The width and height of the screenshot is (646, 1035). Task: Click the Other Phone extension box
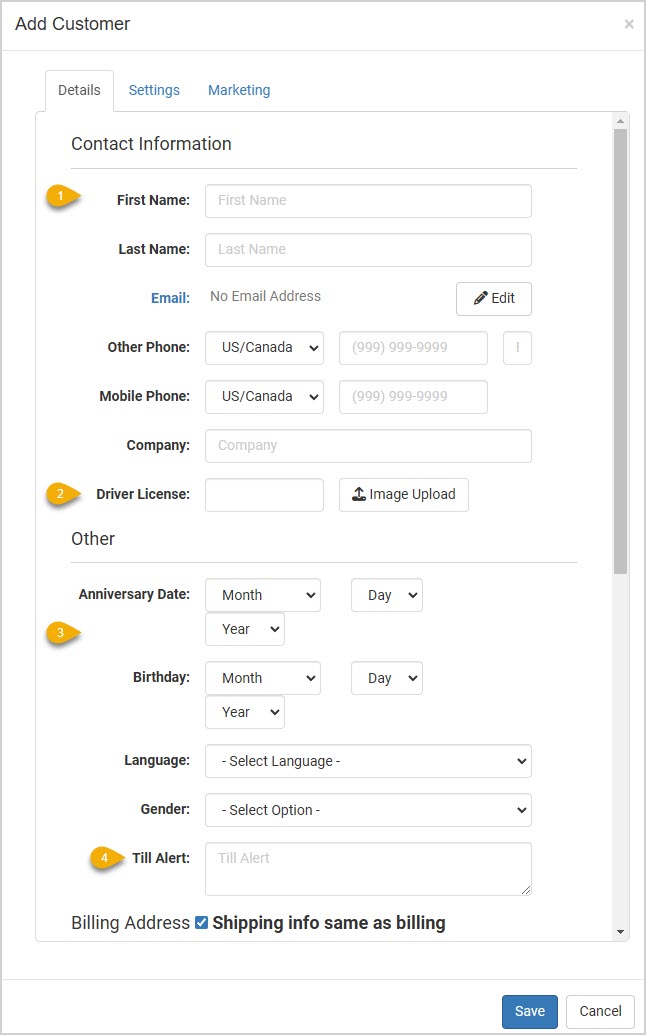pyautogui.click(x=517, y=348)
